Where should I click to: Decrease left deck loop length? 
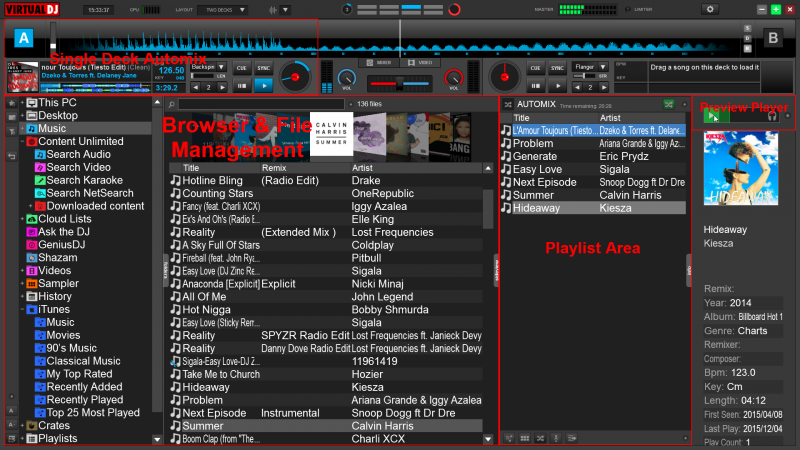(x=196, y=87)
